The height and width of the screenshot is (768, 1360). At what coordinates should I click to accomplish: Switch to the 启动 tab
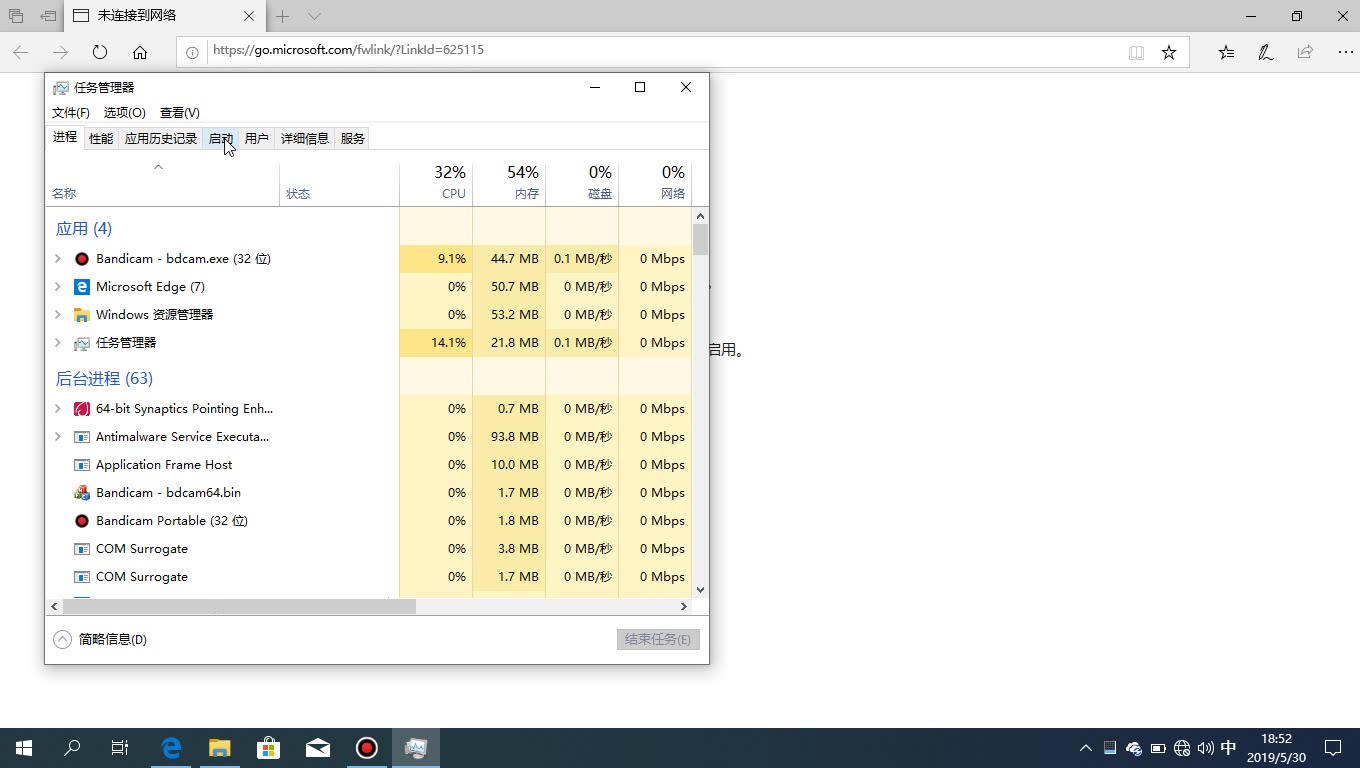tap(221, 139)
